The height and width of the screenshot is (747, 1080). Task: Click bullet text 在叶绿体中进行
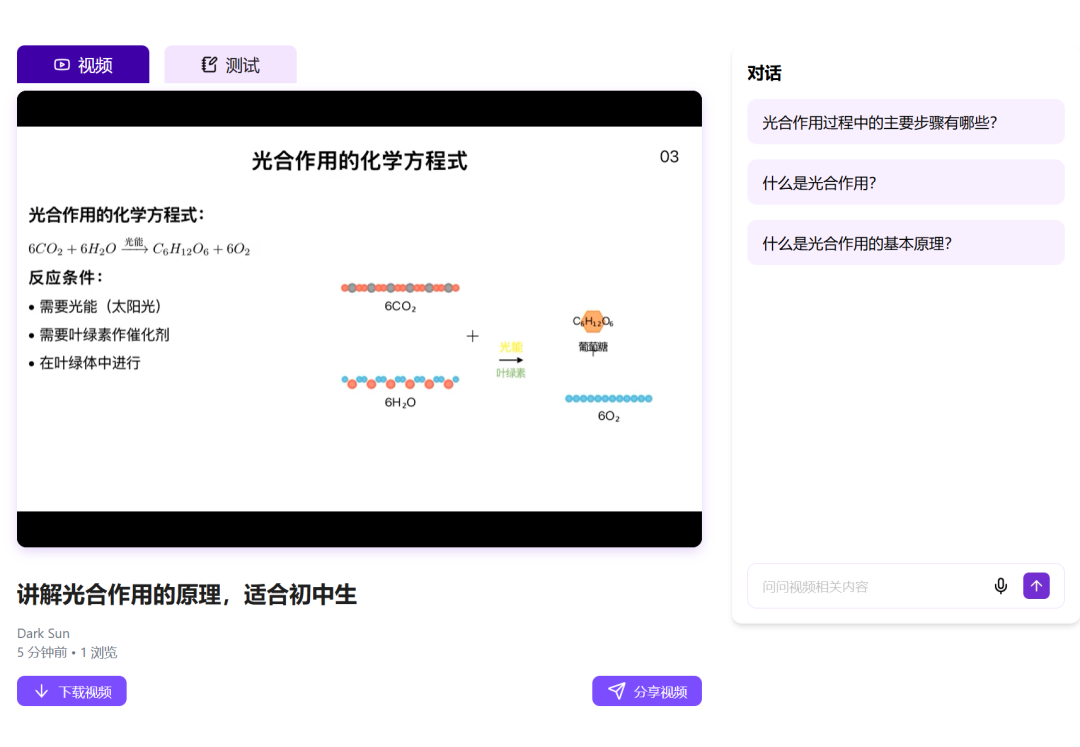point(90,364)
